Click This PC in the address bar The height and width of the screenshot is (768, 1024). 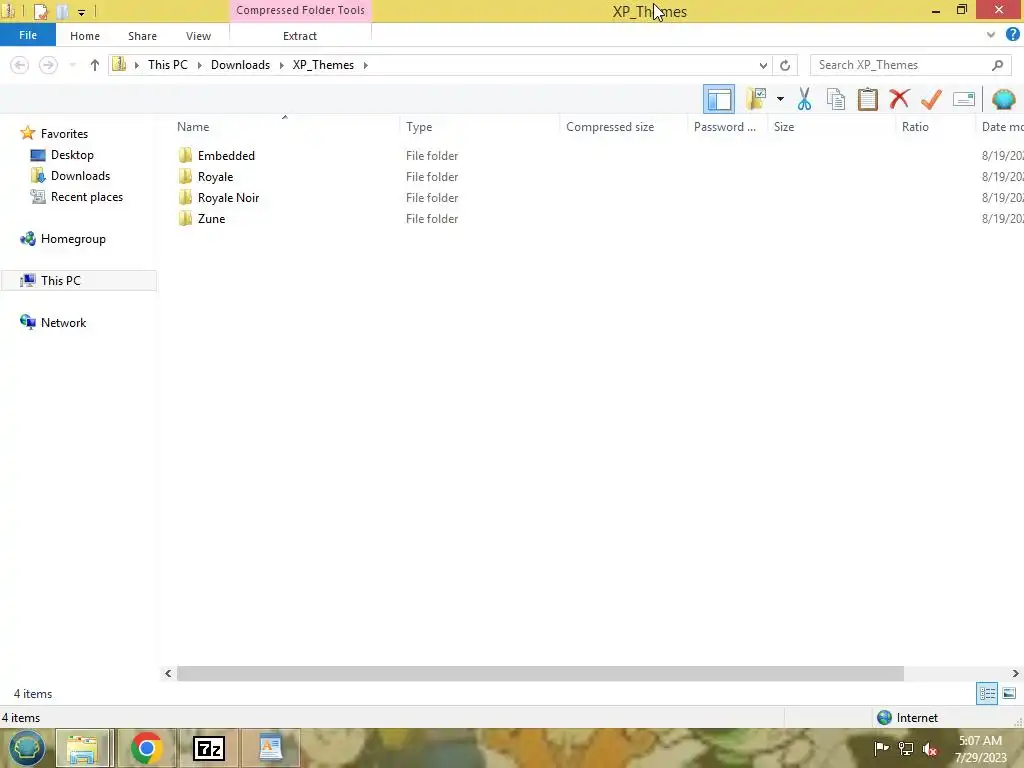168,65
